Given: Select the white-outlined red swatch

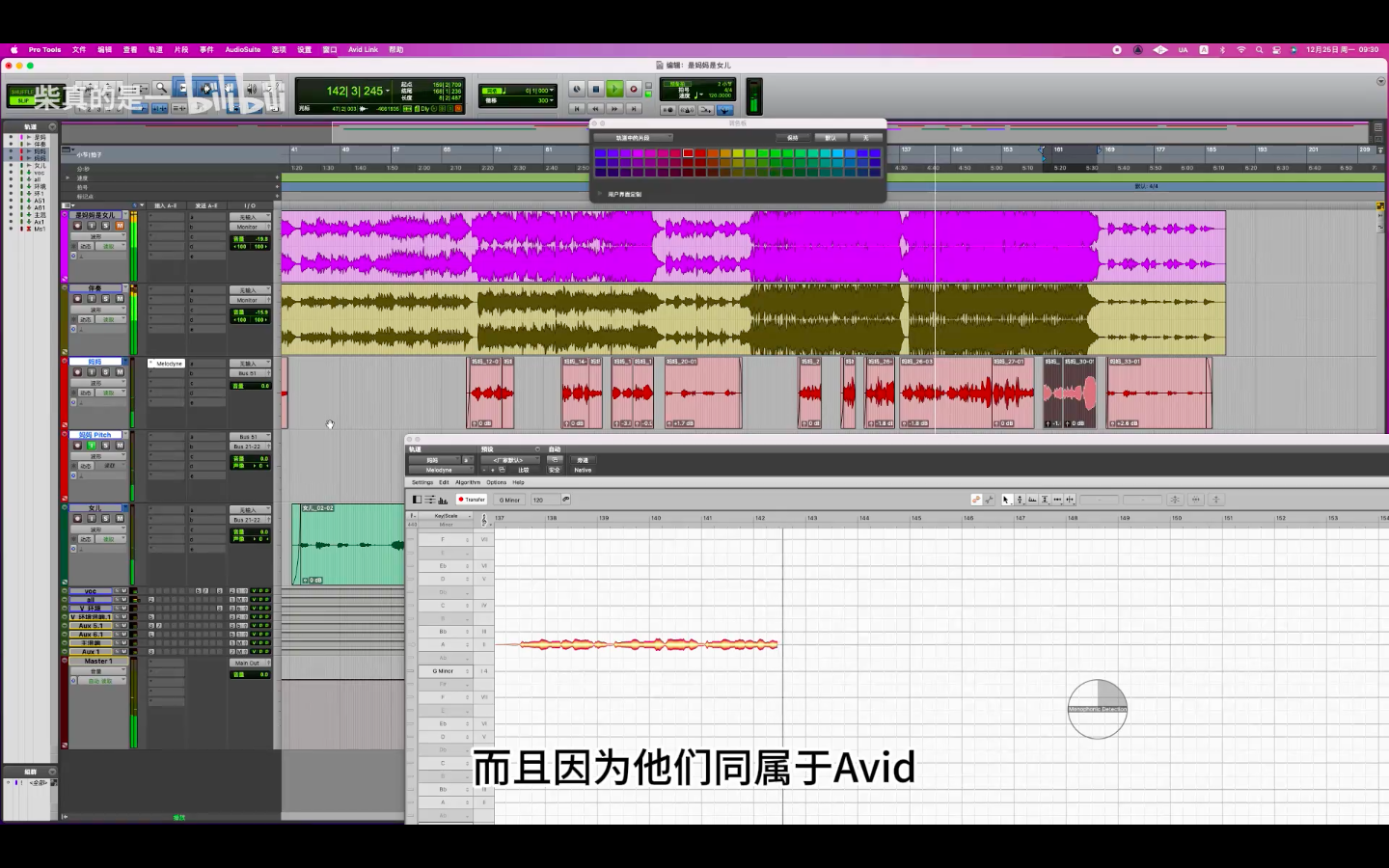Looking at the screenshot, I should tap(688, 152).
